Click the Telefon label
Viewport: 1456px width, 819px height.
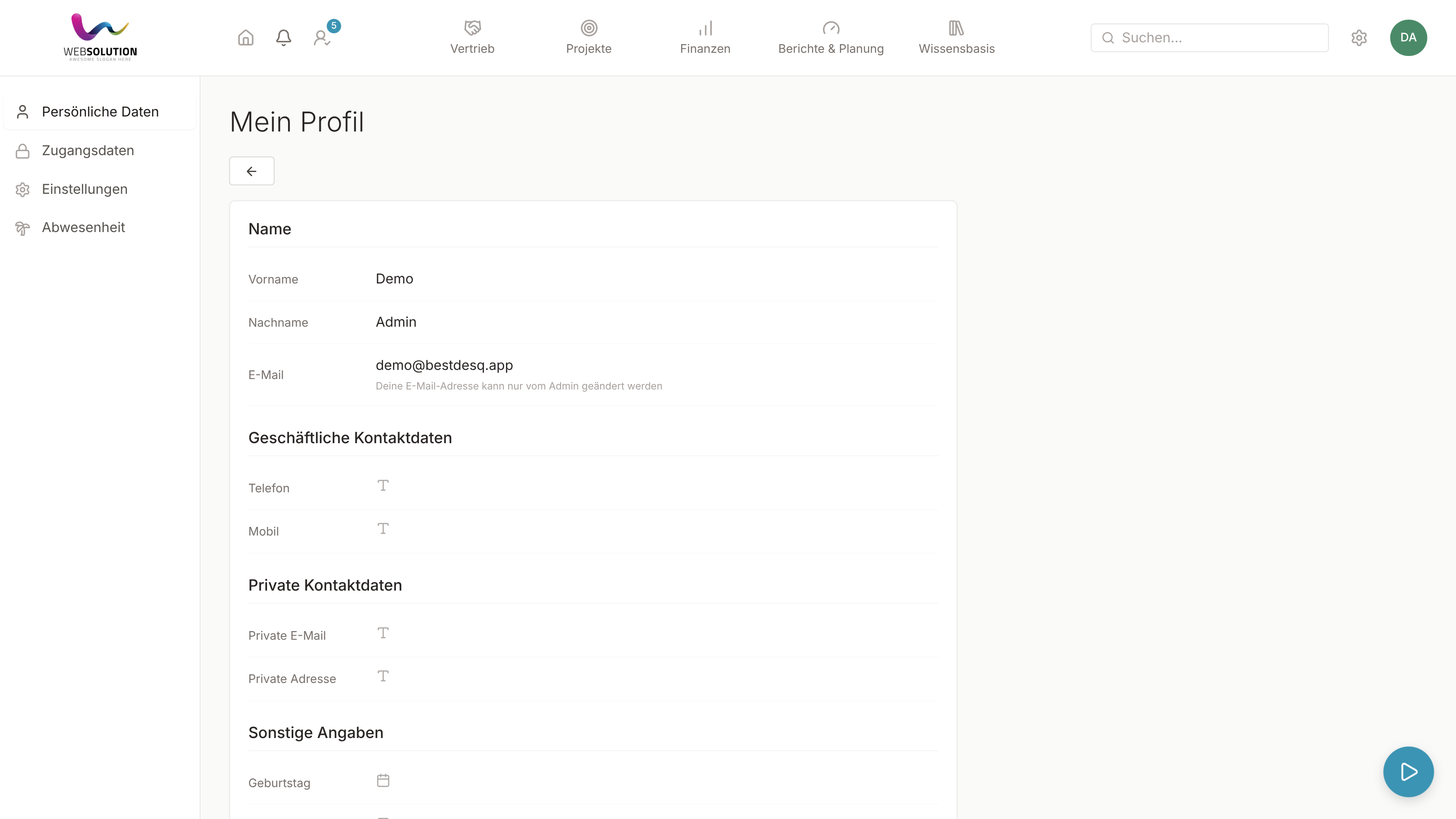coord(268,488)
